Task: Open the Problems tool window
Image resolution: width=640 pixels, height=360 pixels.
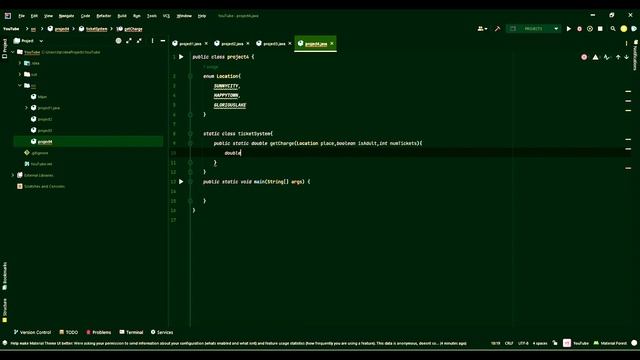Action: [x=98, y=332]
